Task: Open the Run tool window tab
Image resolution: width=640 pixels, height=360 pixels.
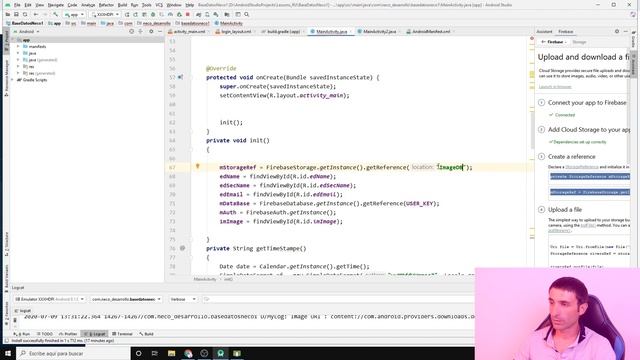Action: [22, 334]
